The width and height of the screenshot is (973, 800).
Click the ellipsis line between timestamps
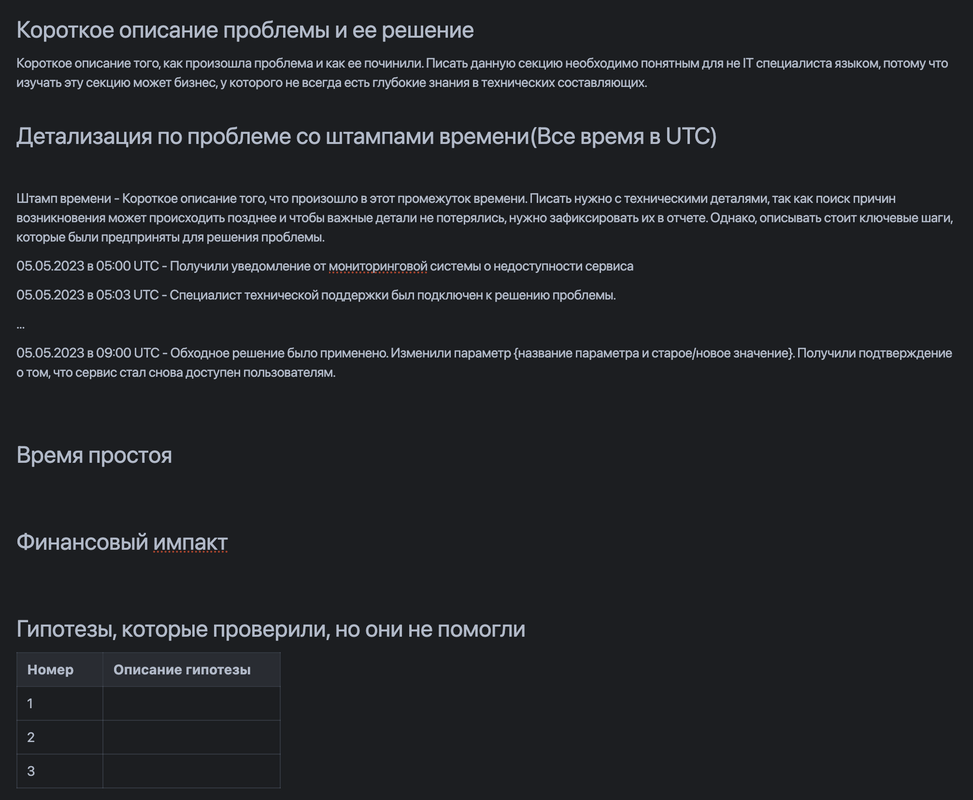pos(20,325)
